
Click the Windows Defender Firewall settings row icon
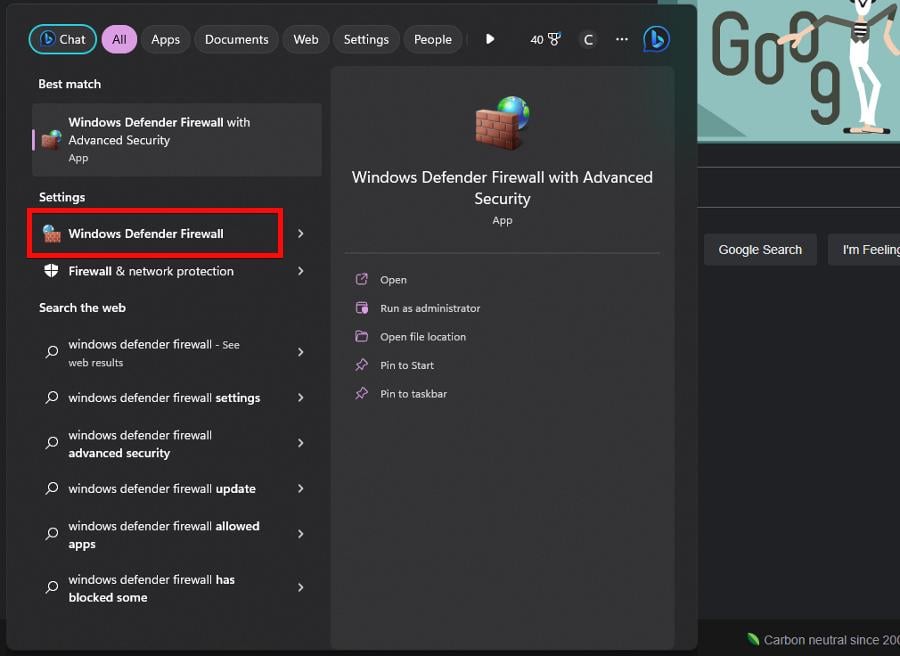coord(52,234)
